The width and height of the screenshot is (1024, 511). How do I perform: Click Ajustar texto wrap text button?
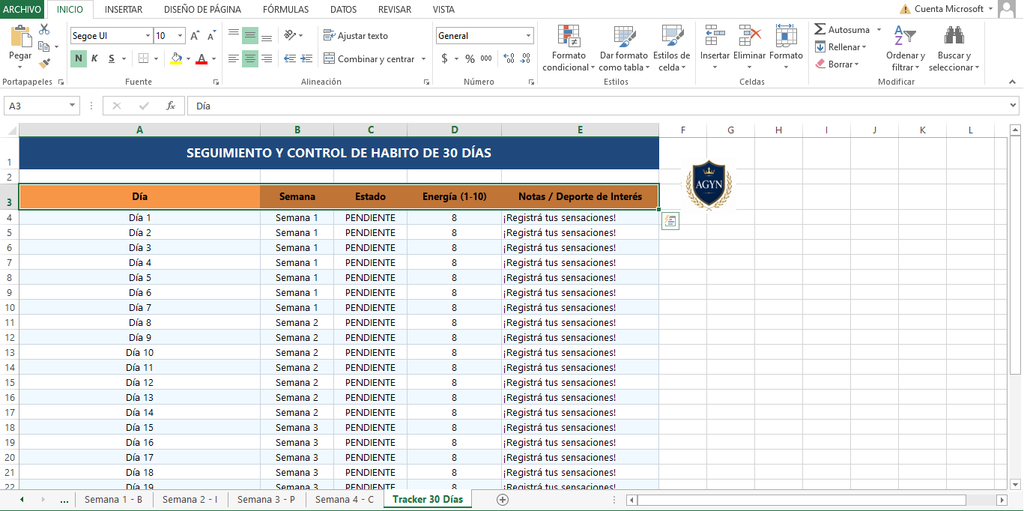pos(356,36)
